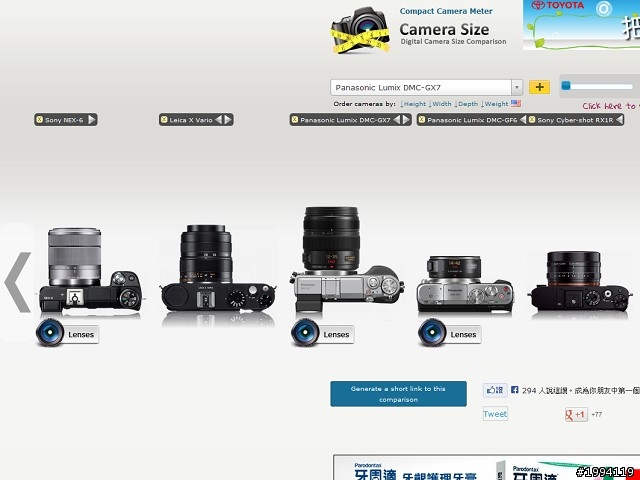Viewport: 640px width, 480px height.
Task: Select the Panasonic DMC-GX7 camera image
Action: tap(347, 260)
